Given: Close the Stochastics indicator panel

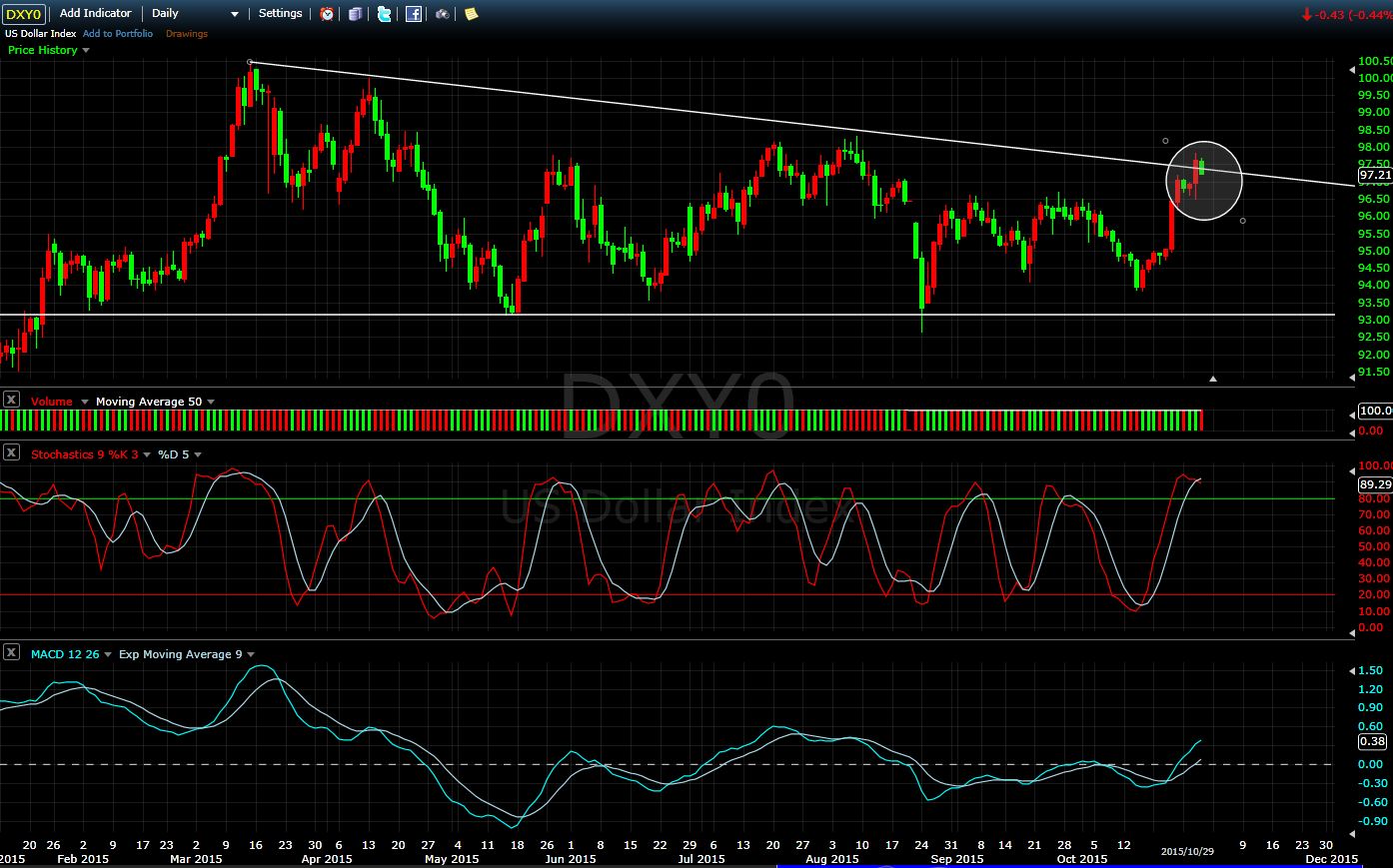Looking at the screenshot, I should click(x=11, y=452).
